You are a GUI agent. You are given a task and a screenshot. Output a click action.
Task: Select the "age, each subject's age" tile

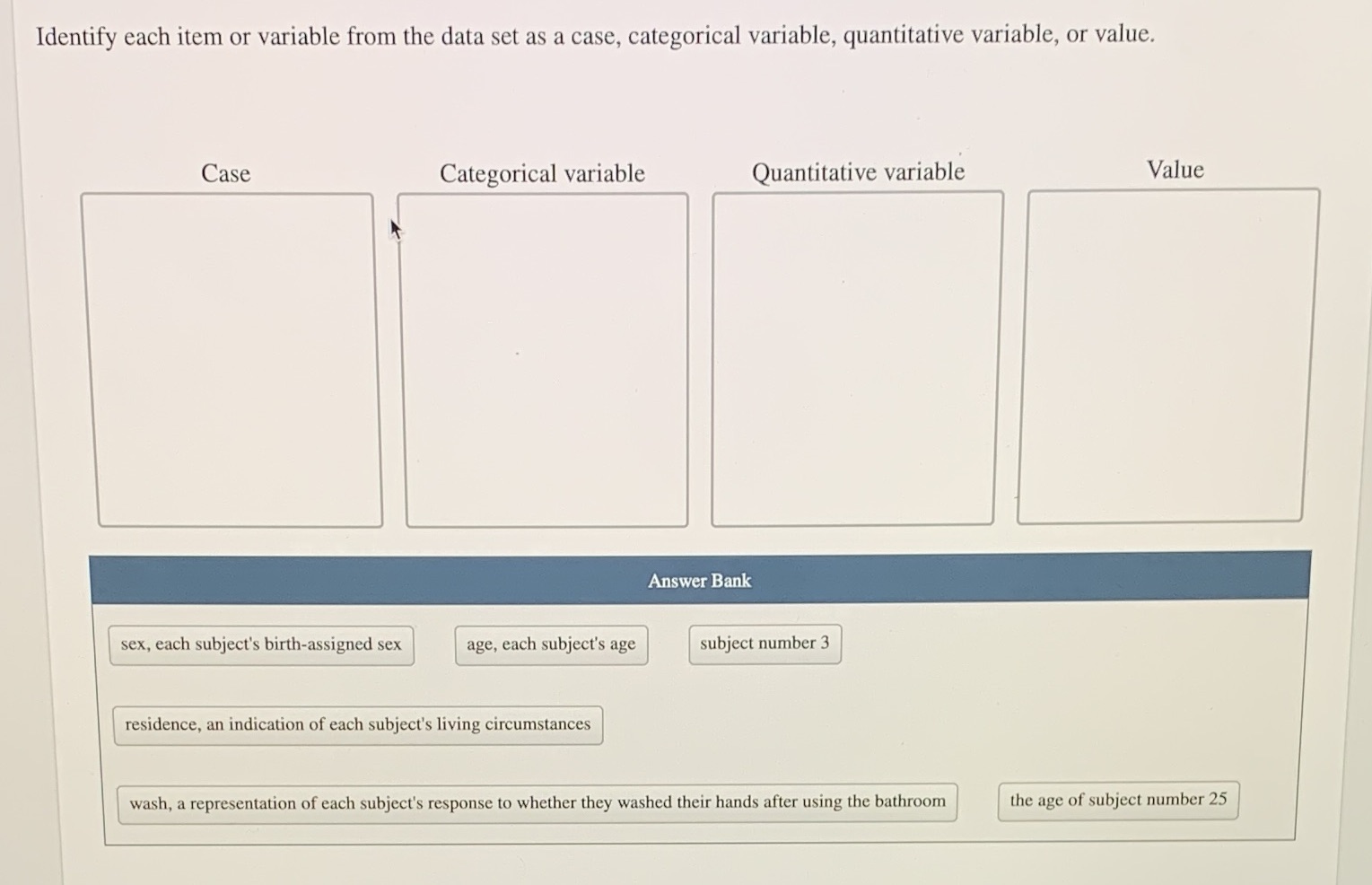[550, 644]
